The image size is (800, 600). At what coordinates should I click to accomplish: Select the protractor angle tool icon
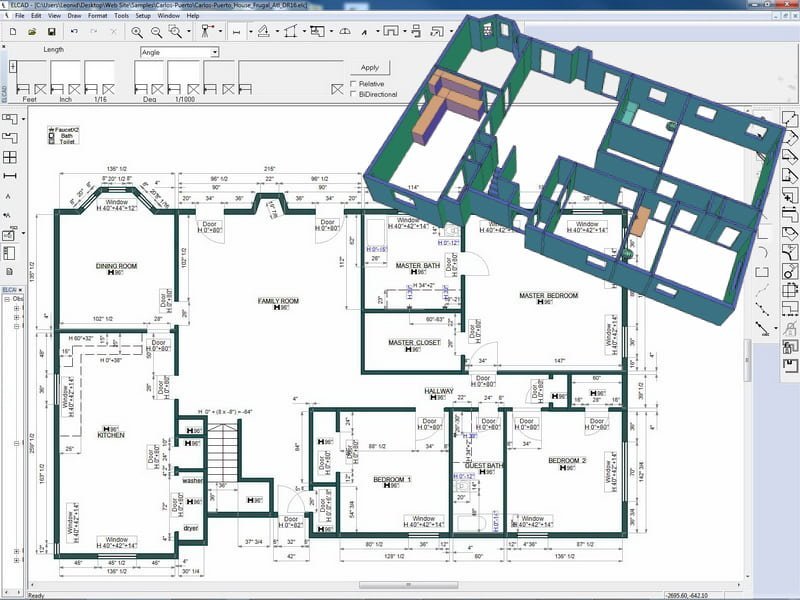[345, 32]
